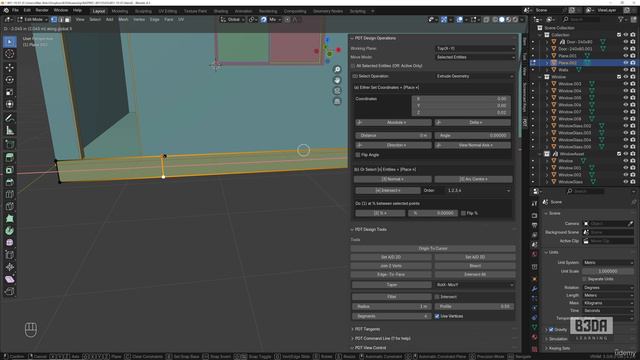Open the Order 1,2,3,4 dropdown

478,190
